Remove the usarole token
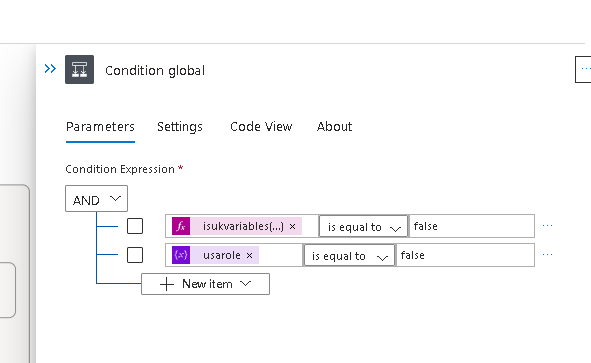Viewport: 591px width, 363px height. [250, 256]
